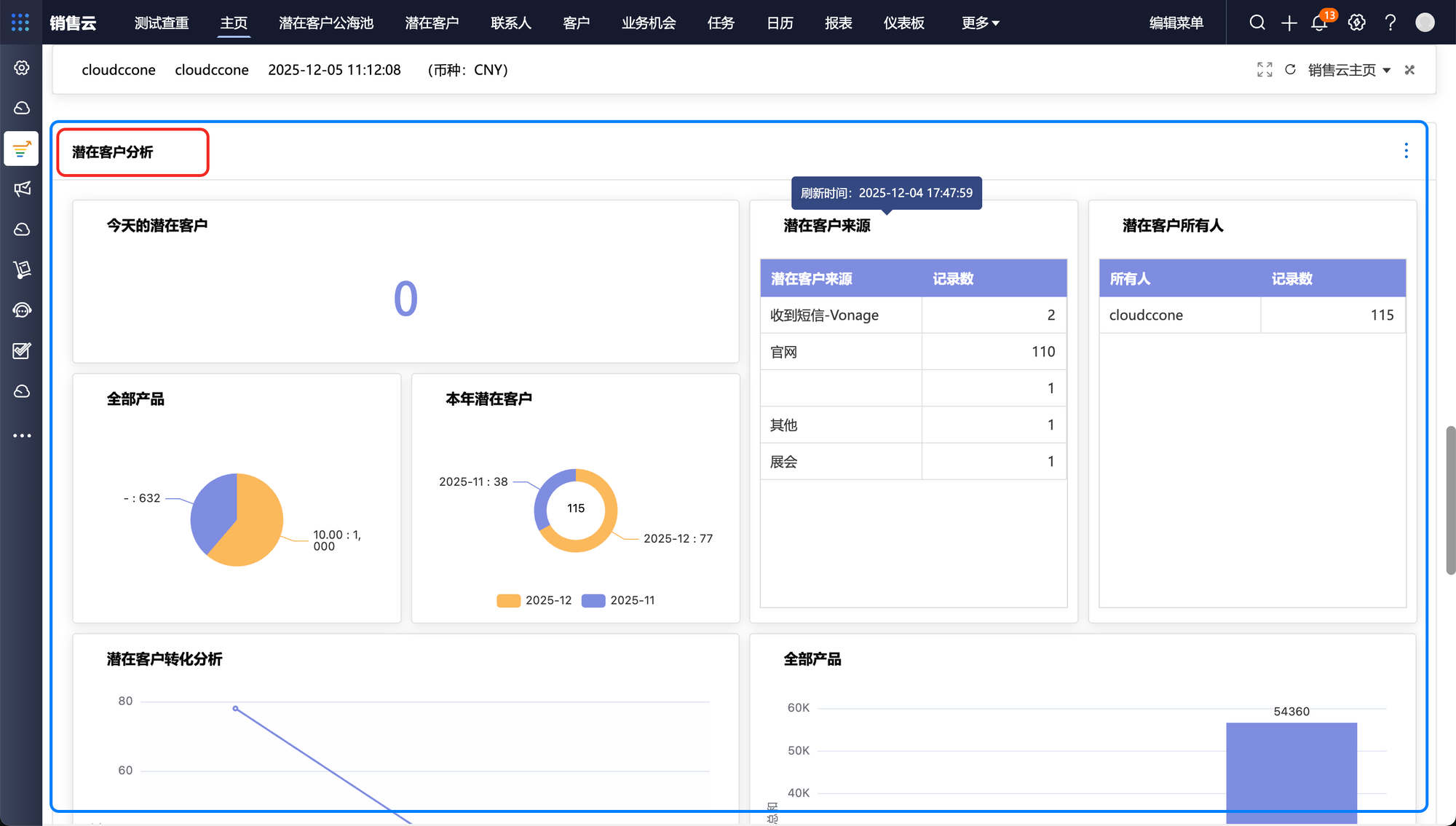Toggle the 2025-11 legend item
This screenshot has width=1456, height=826.
pos(619,600)
